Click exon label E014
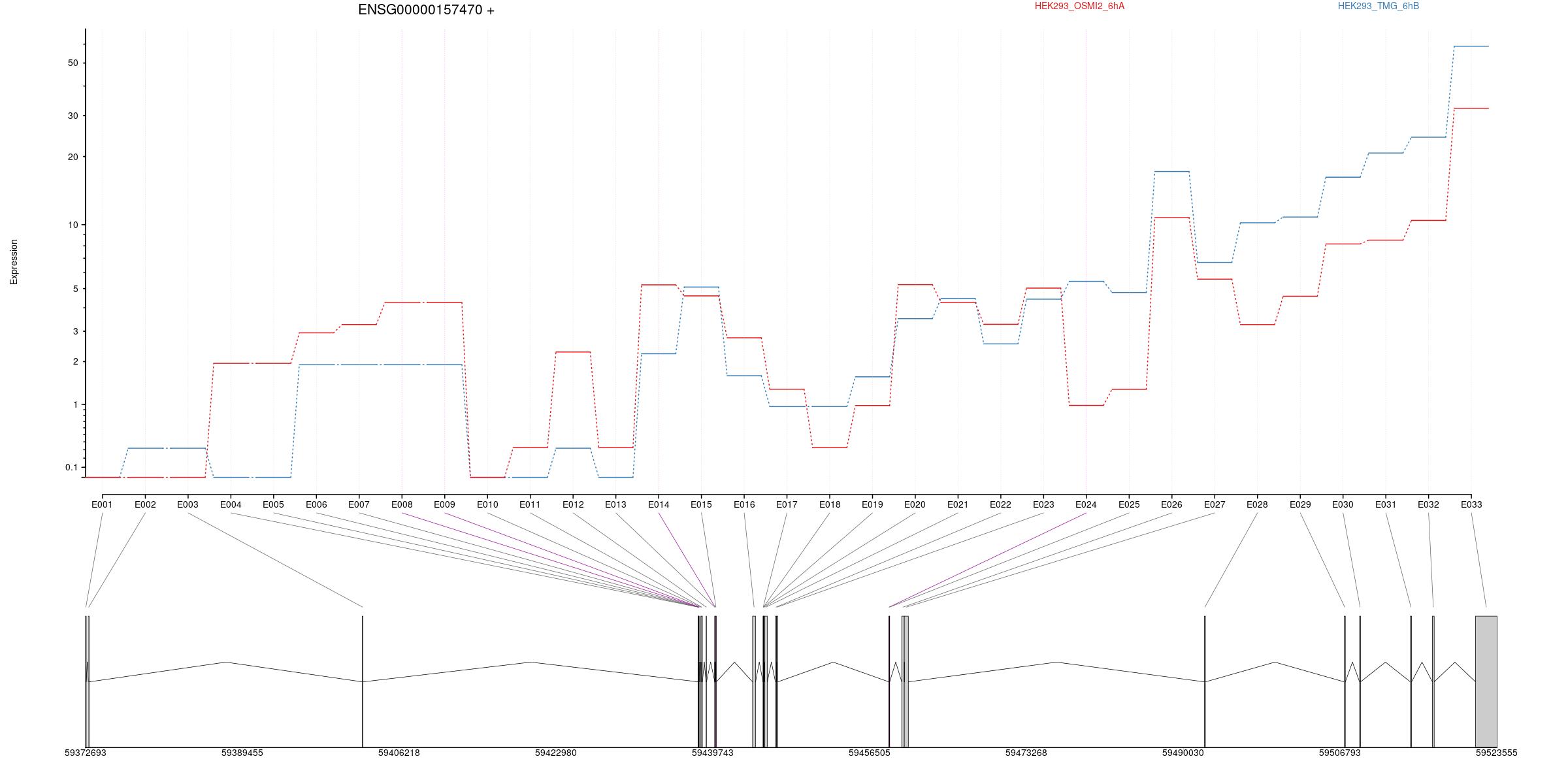Viewport: 1568px width, 784px height. [x=659, y=504]
